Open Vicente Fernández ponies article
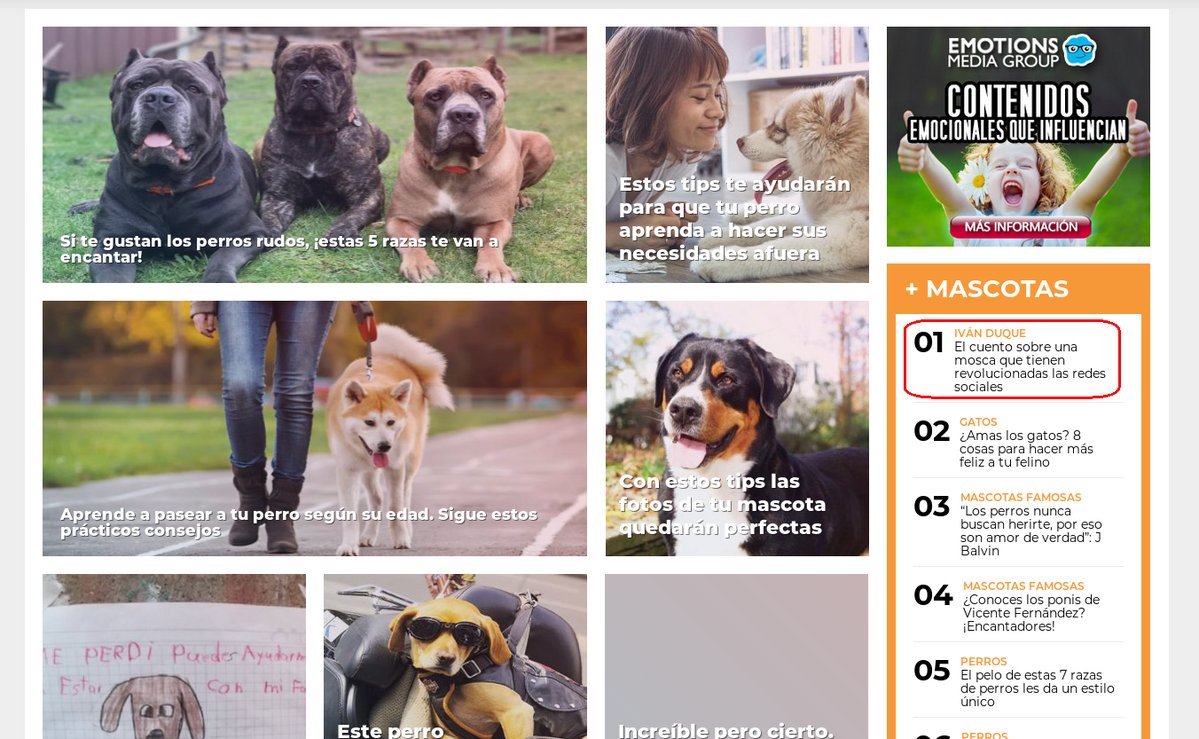Image resolution: width=1199 pixels, height=739 pixels. [x=1031, y=613]
